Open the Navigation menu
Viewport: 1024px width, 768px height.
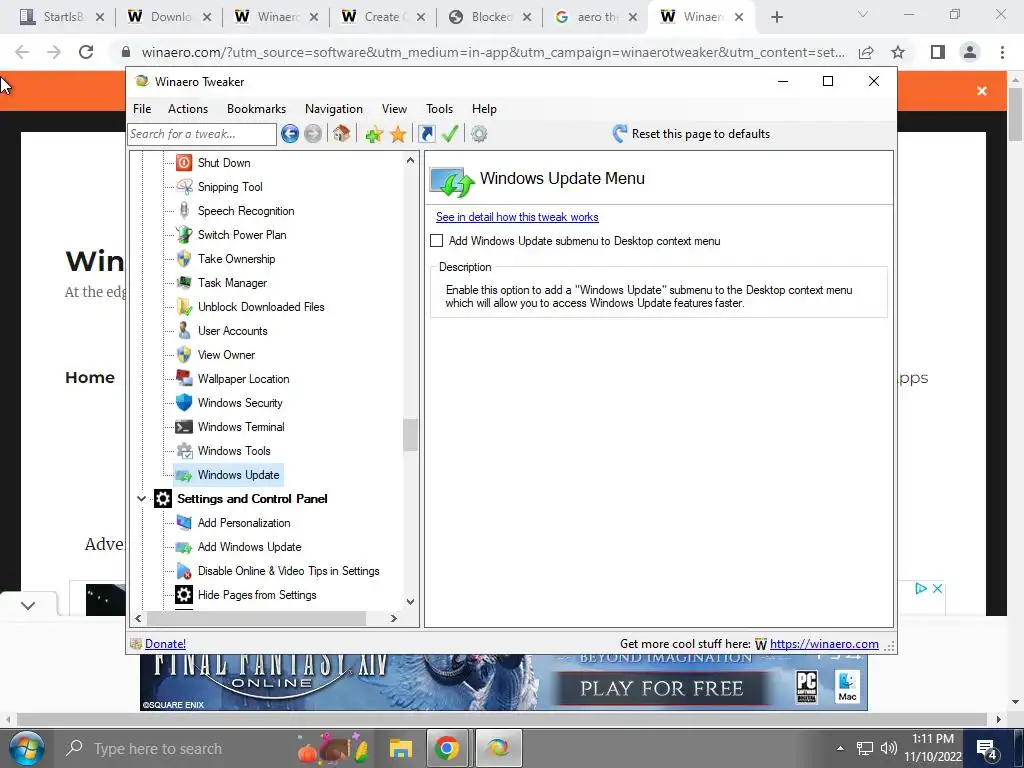(x=334, y=108)
